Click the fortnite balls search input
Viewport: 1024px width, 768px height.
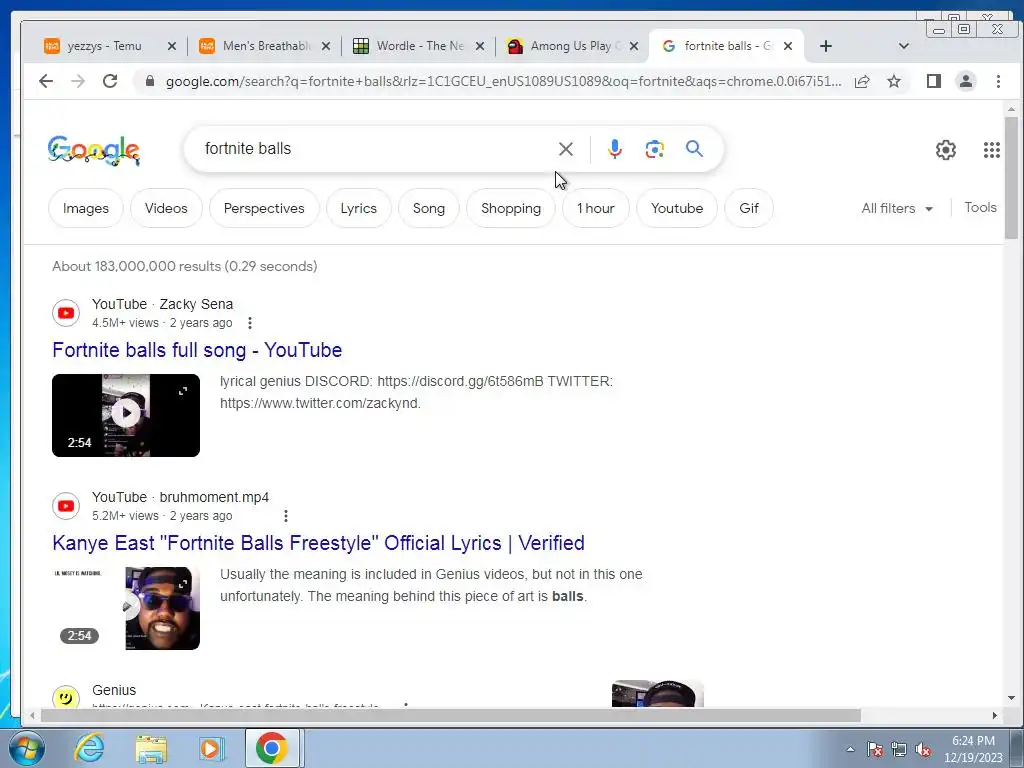(376, 149)
